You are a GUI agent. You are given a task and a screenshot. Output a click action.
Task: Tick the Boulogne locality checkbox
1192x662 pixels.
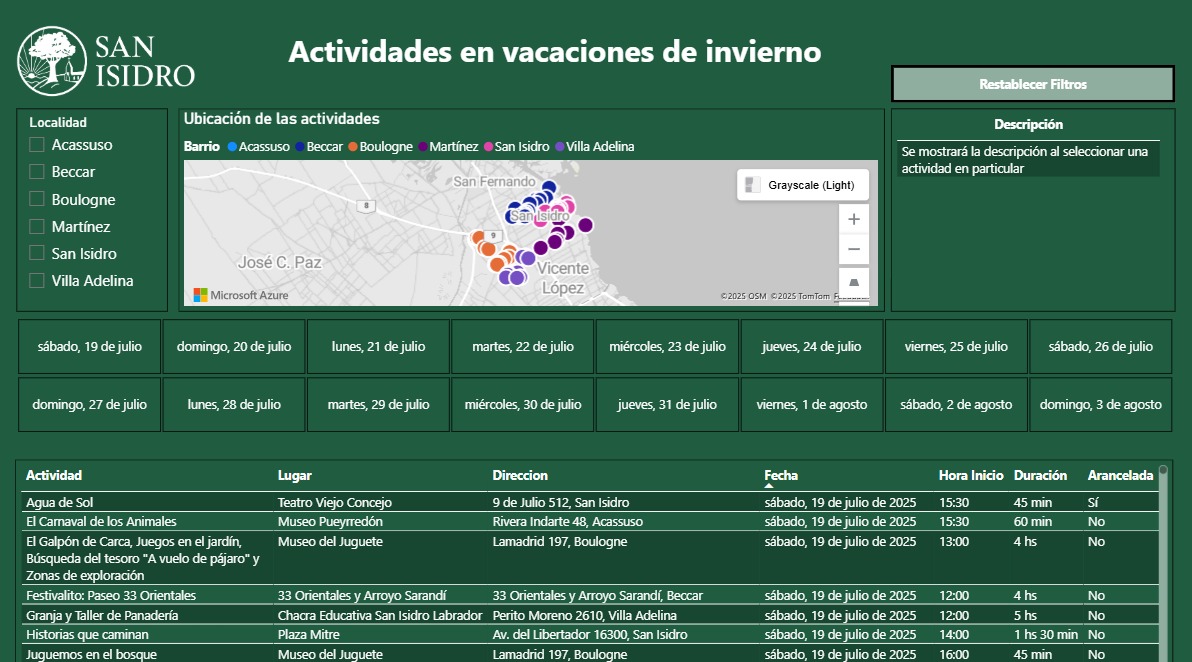(x=37, y=199)
